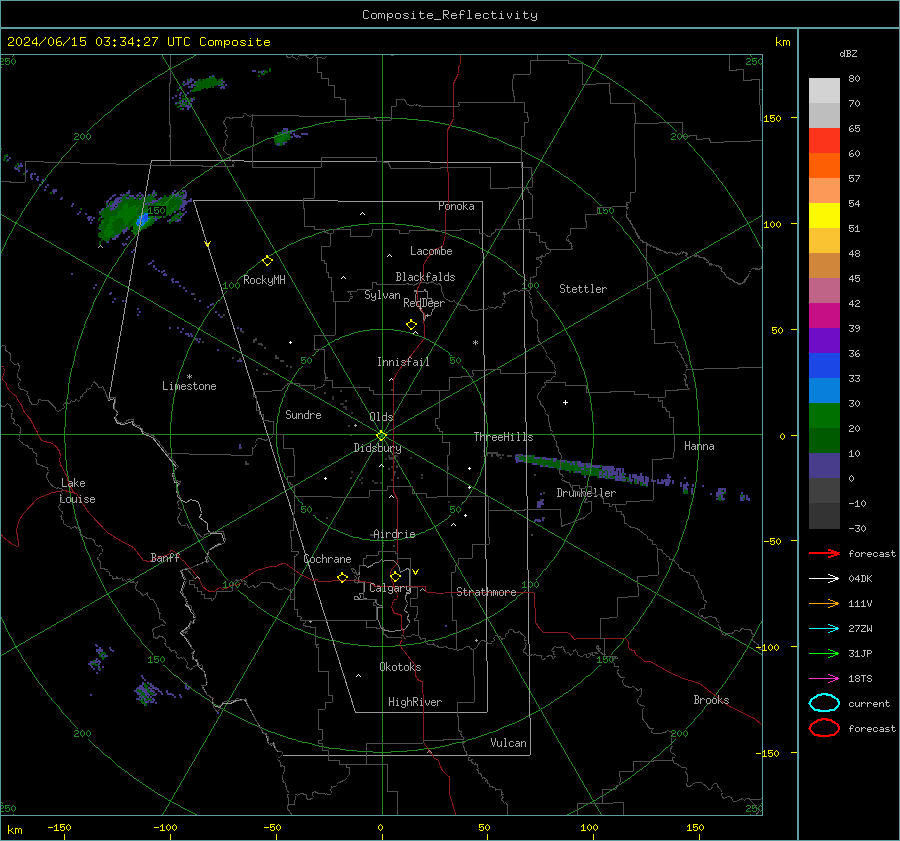Click the Sundre town label
The height and width of the screenshot is (841, 900).
(x=303, y=415)
